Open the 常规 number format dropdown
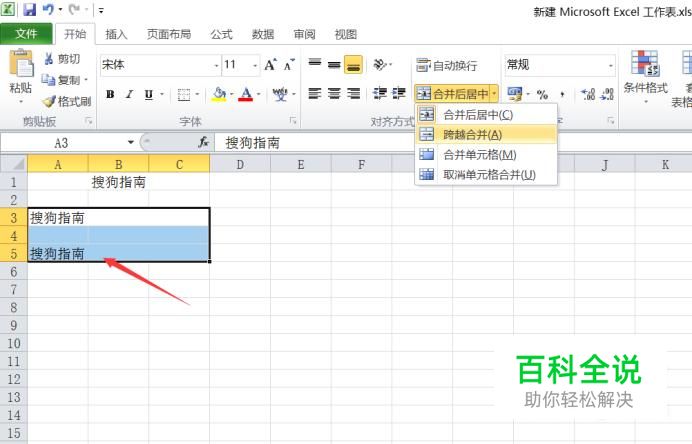 pos(611,65)
